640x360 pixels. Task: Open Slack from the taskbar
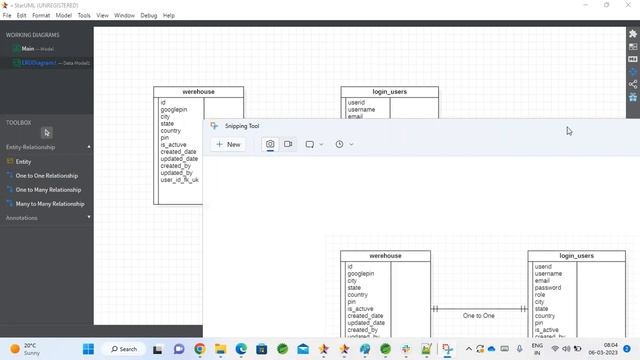406,349
